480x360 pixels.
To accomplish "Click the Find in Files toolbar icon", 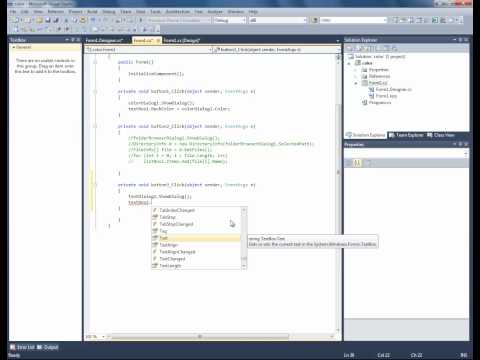I will point(315,20).
